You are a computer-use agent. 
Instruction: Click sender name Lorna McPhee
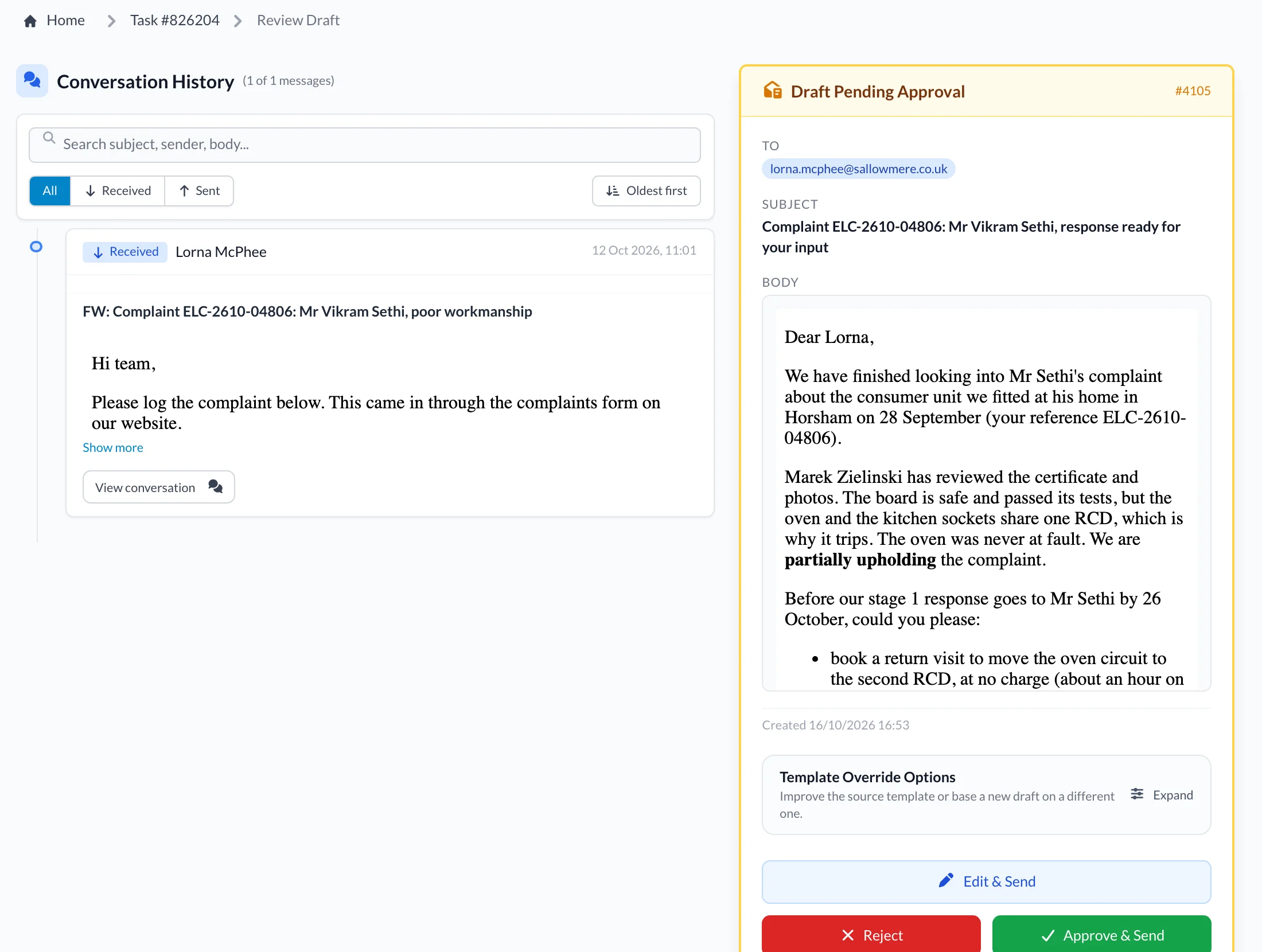(221, 252)
